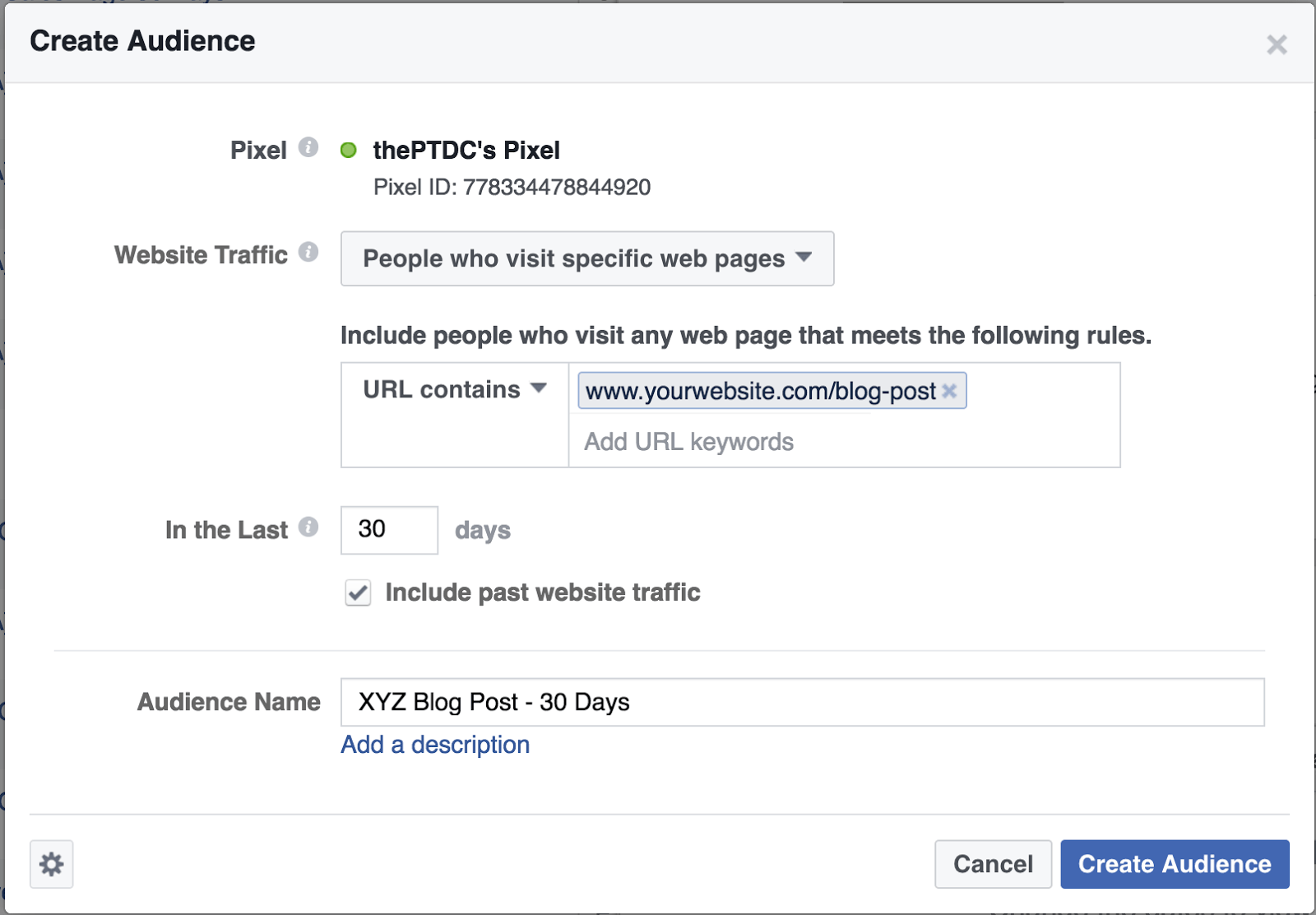Close the Create Audience dialog
The height and width of the screenshot is (915, 1316).
(1277, 44)
